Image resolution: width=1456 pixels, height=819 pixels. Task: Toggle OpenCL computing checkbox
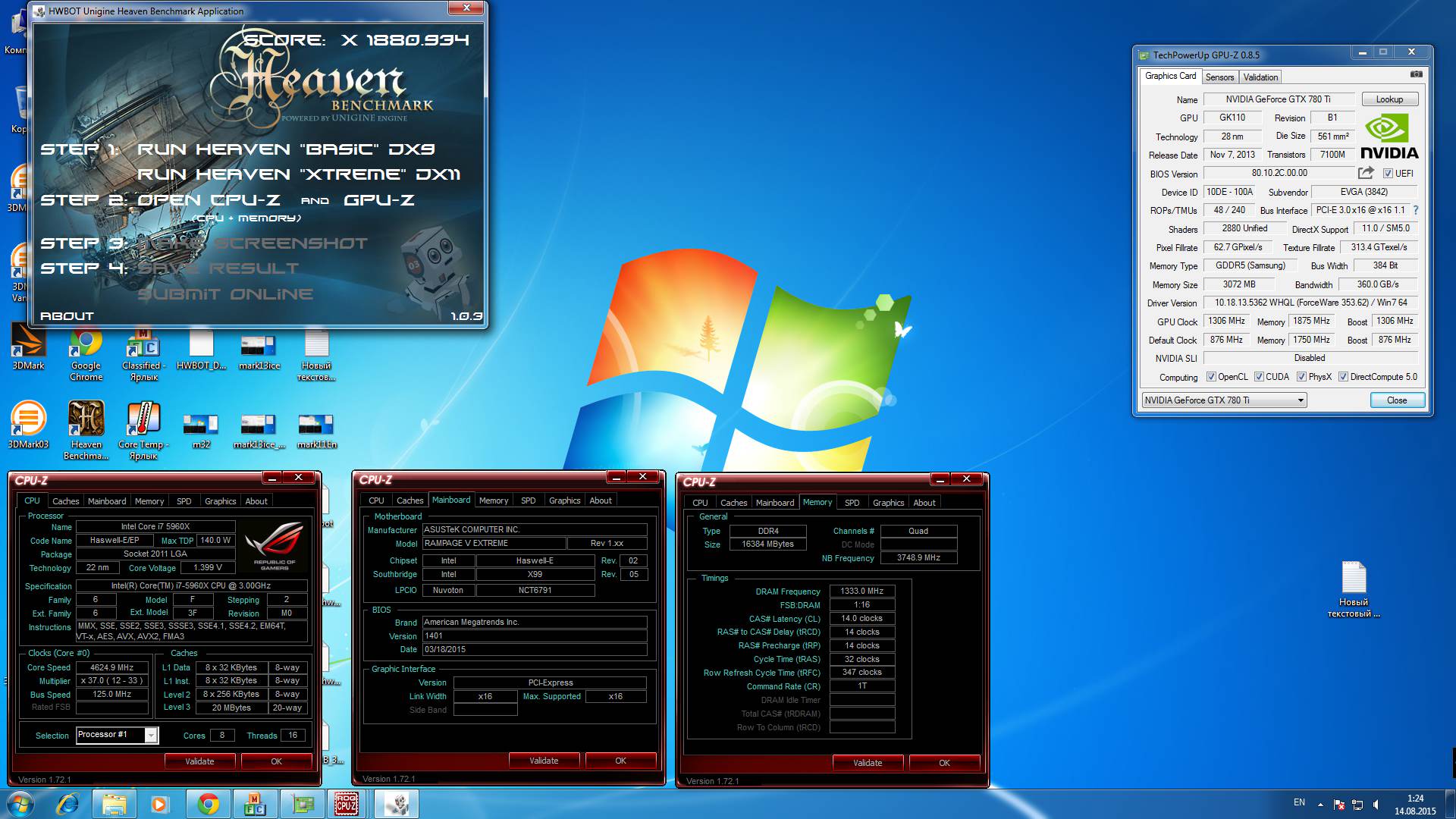coord(1211,377)
